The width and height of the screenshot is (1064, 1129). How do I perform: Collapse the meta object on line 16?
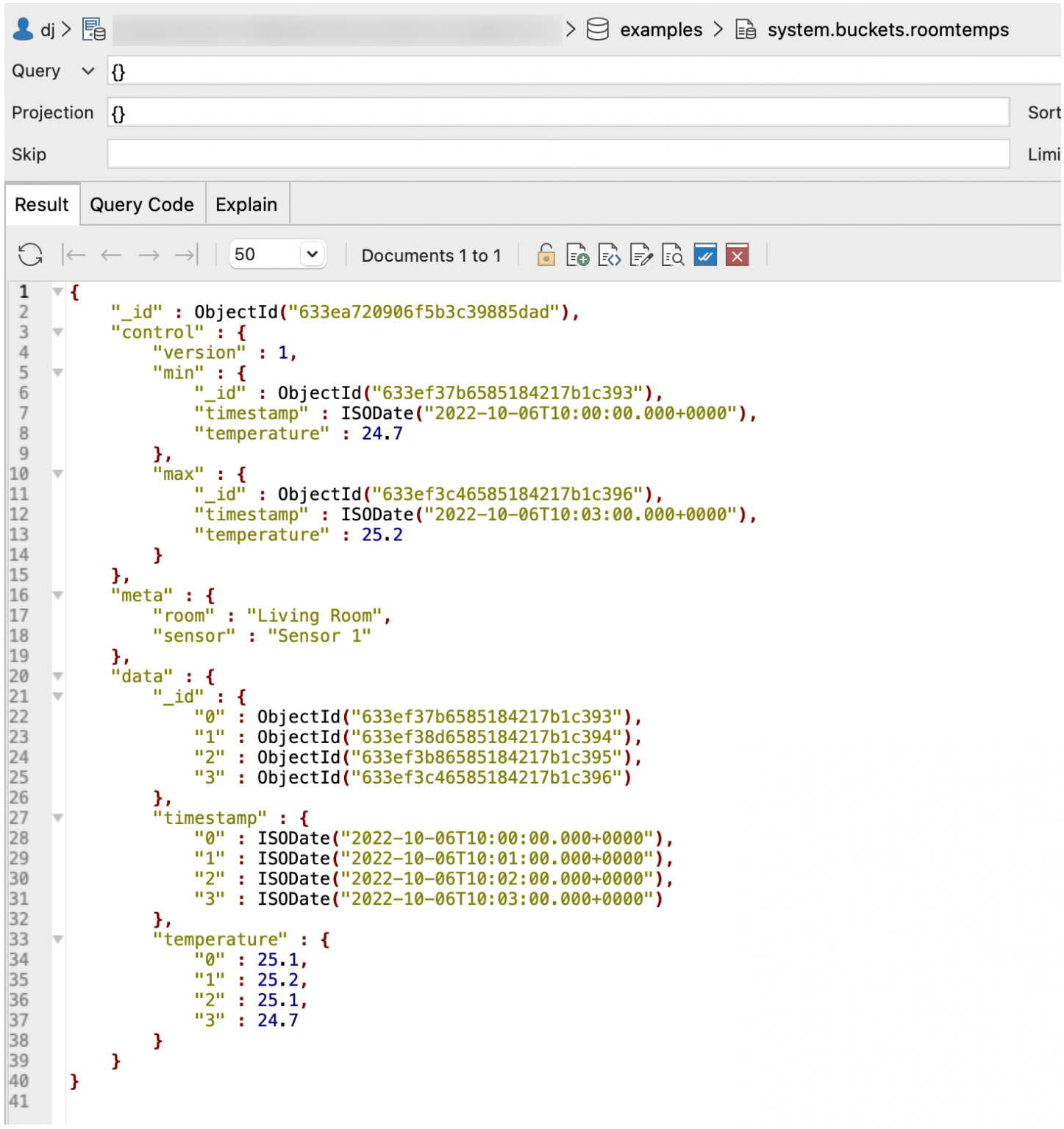(x=57, y=595)
